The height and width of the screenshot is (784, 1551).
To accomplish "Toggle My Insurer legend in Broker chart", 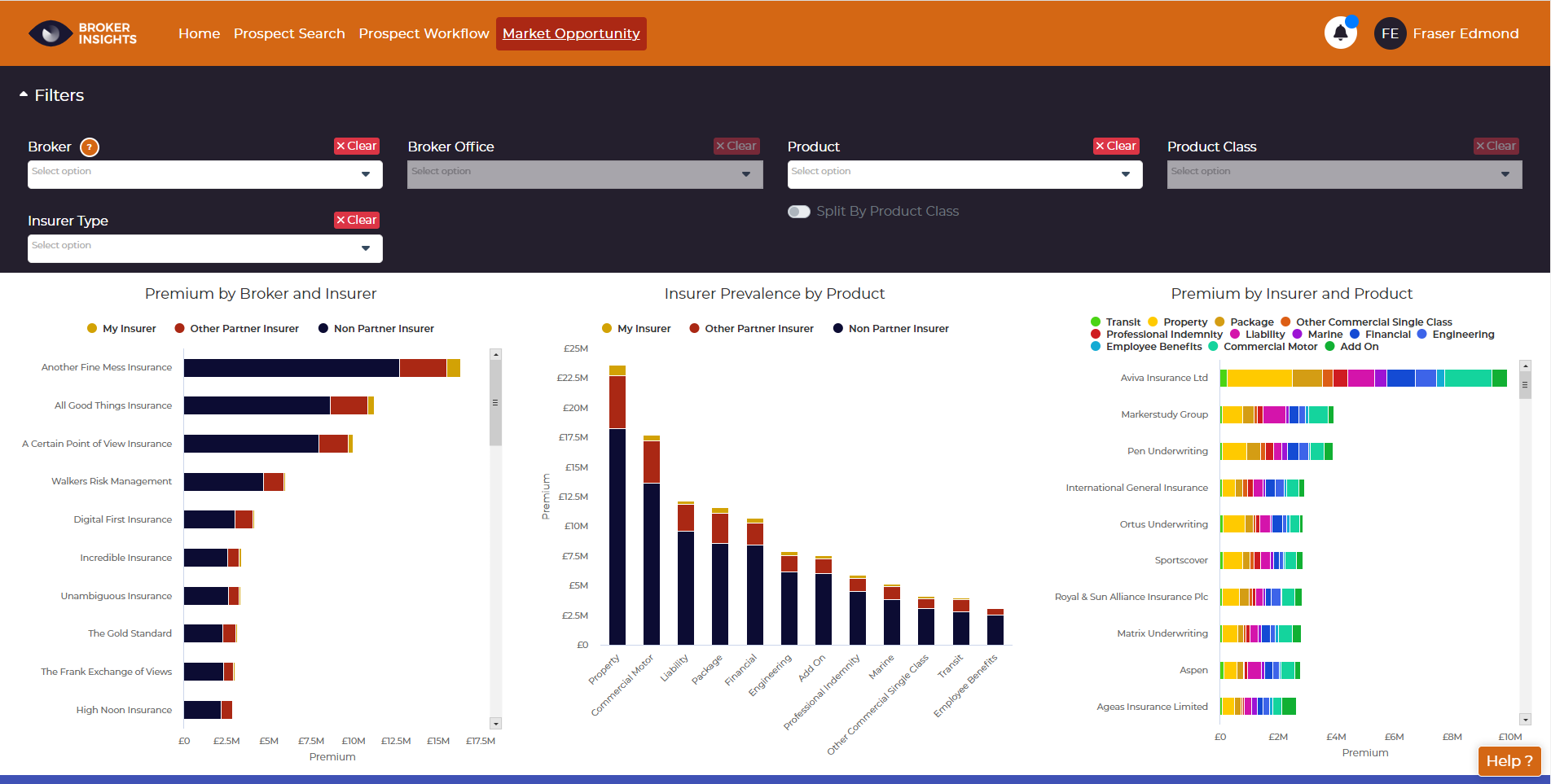I will click(121, 328).
